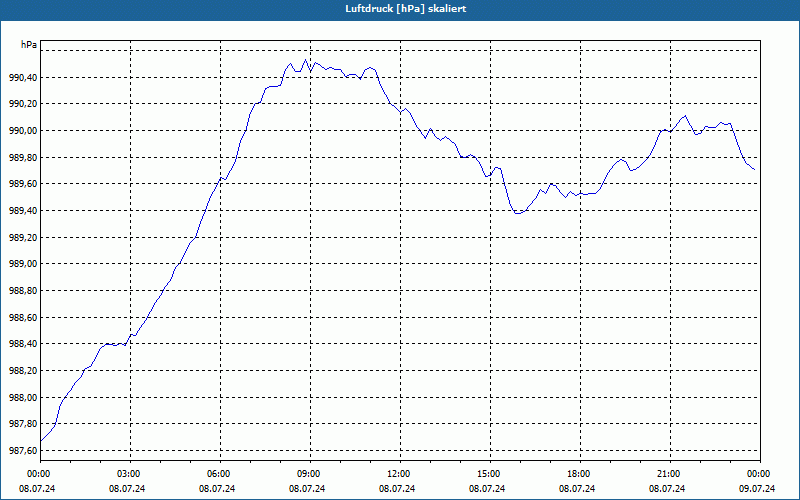Click the 21:00 time axis label
The height and width of the screenshot is (500, 800).
click(x=670, y=474)
